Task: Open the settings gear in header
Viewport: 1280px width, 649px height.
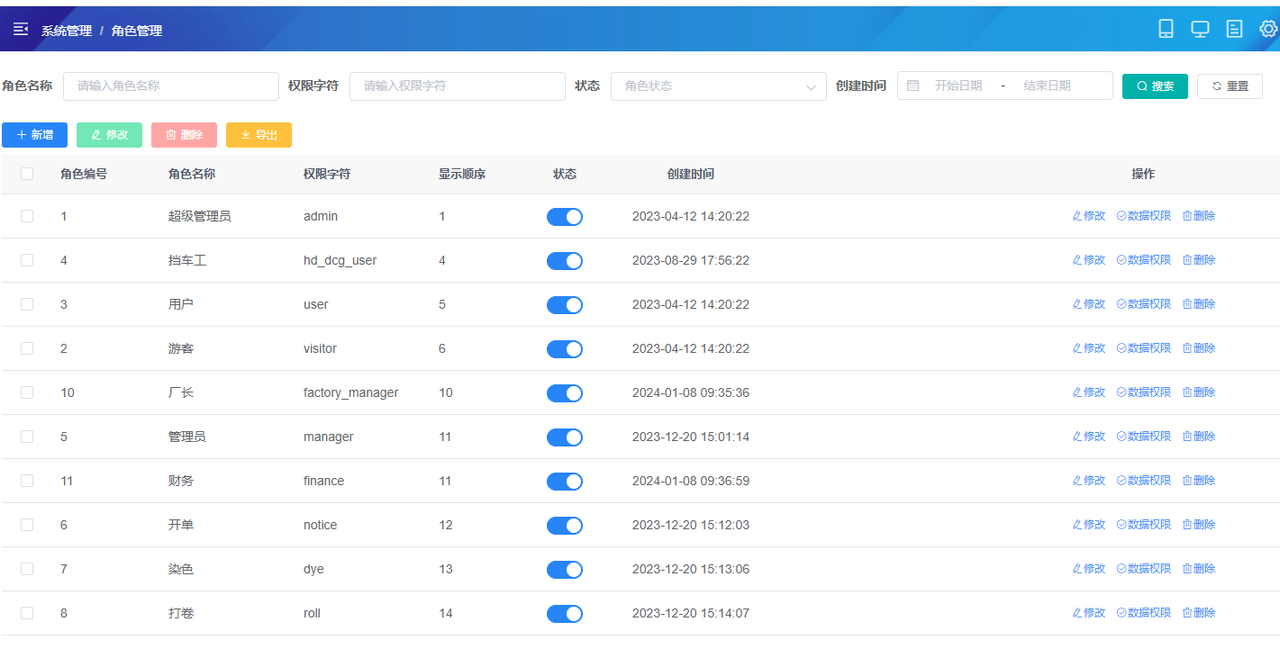Action: (x=1269, y=29)
